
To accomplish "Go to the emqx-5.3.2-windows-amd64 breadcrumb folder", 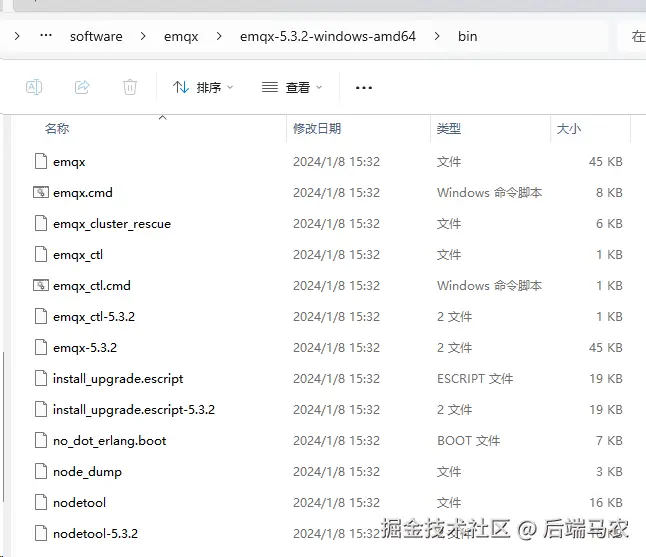I will pos(328,37).
